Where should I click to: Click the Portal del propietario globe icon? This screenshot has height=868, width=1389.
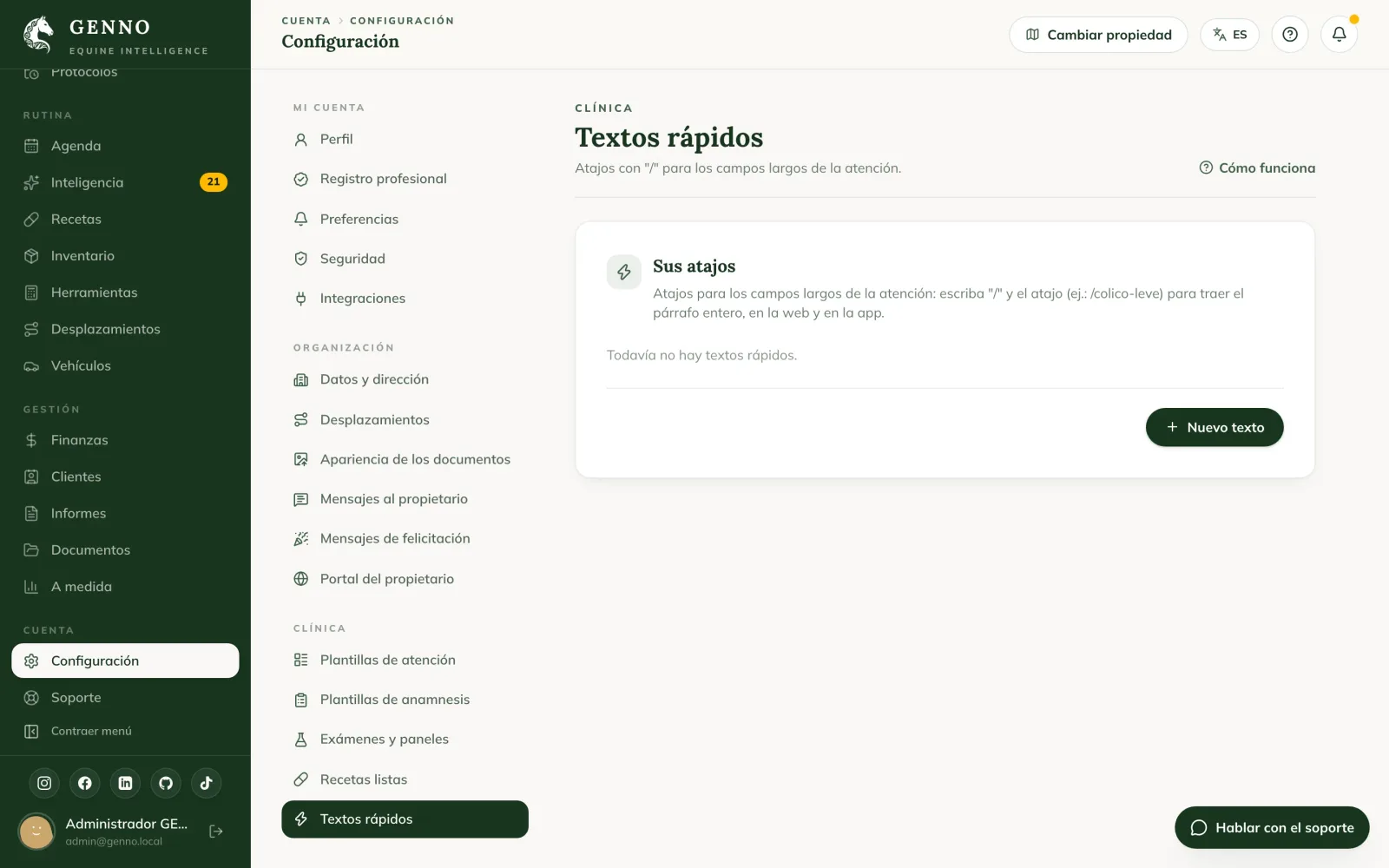click(x=301, y=579)
